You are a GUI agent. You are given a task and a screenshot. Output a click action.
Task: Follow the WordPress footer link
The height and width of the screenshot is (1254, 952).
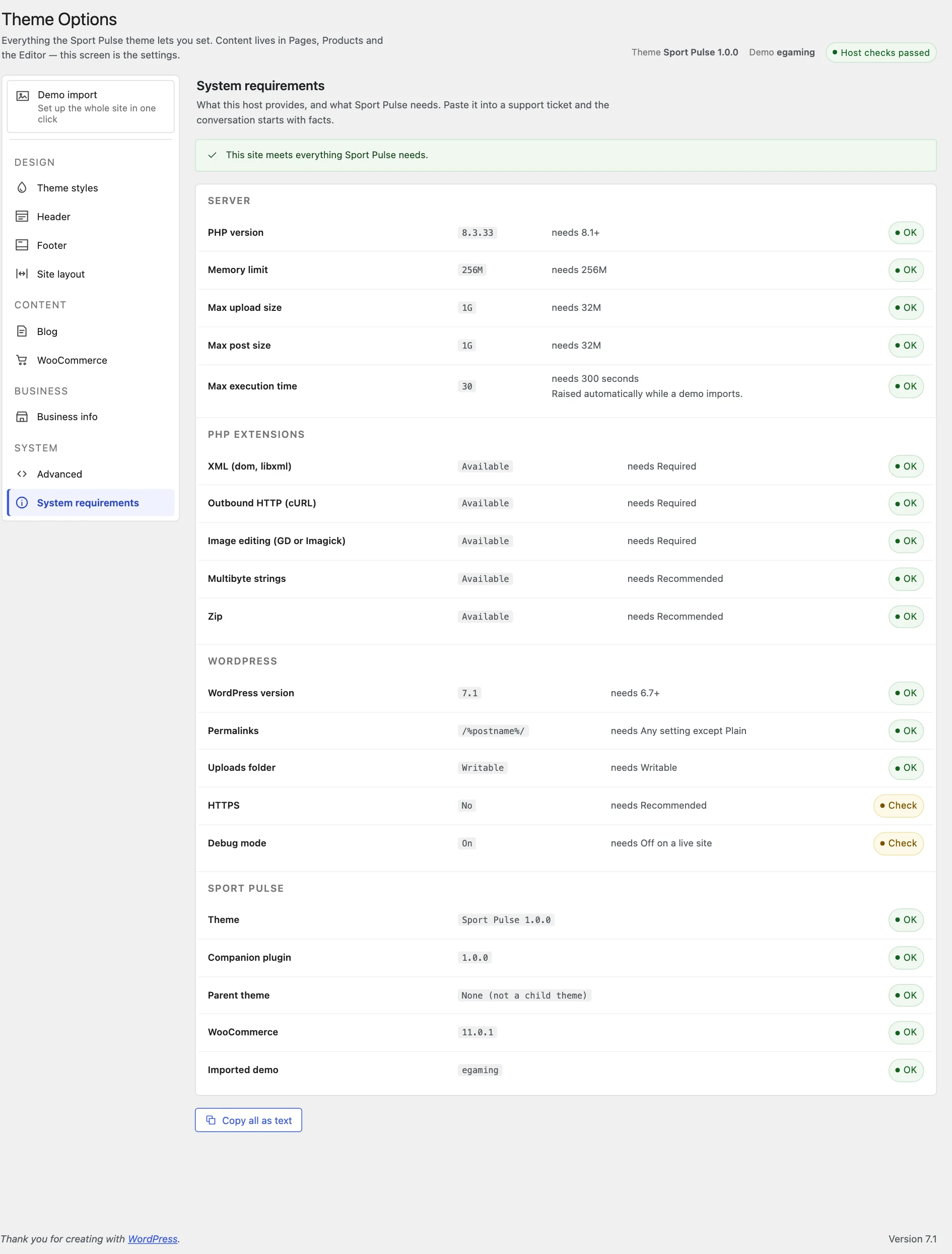coord(153,1239)
